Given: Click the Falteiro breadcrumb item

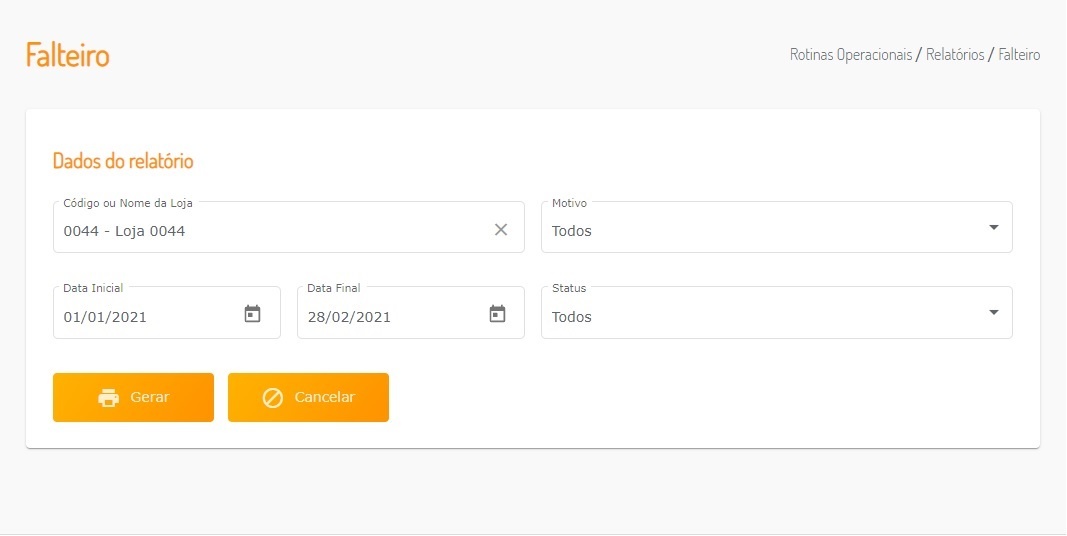Looking at the screenshot, I should [1019, 55].
